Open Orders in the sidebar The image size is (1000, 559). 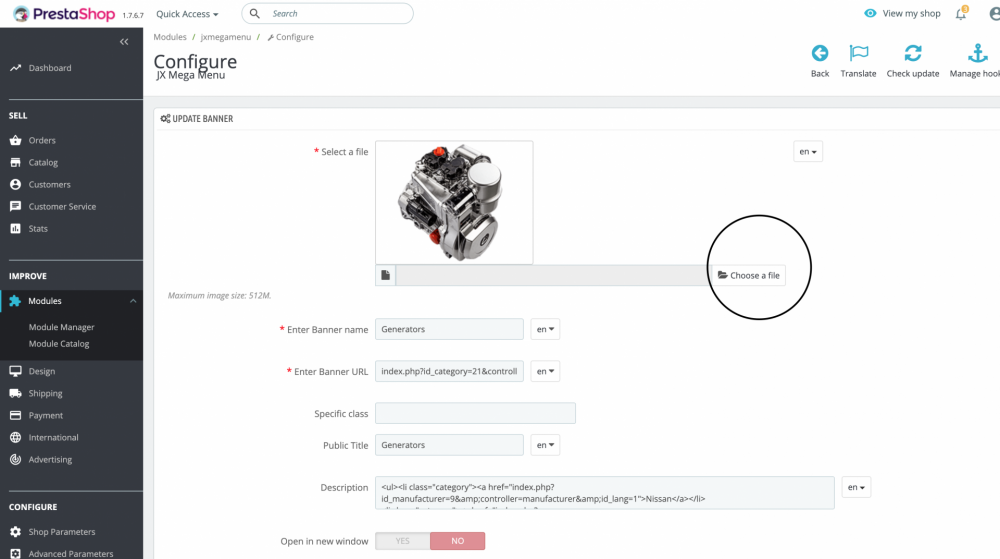[x=42, y=140]
